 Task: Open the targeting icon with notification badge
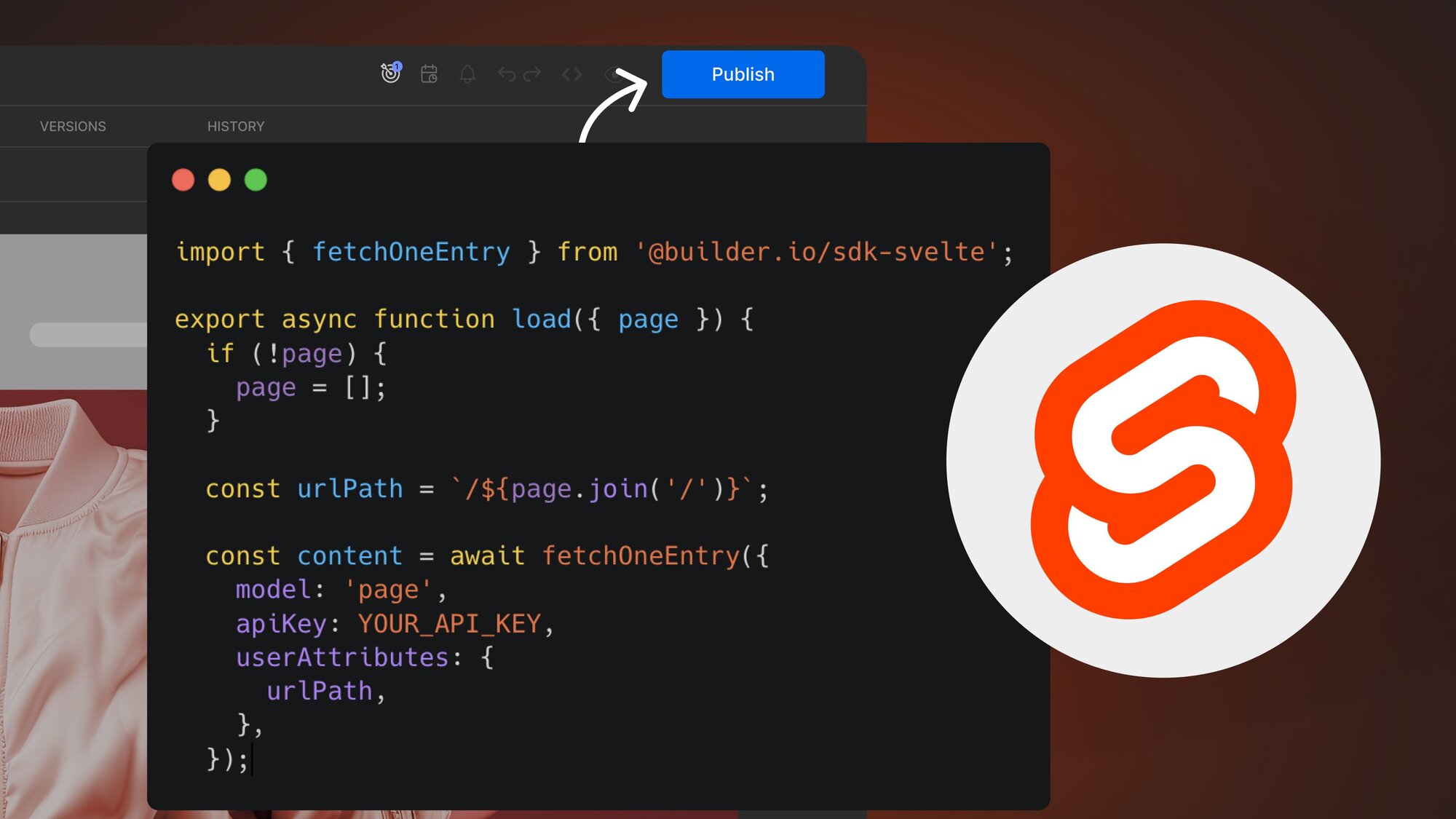point(391,73)
